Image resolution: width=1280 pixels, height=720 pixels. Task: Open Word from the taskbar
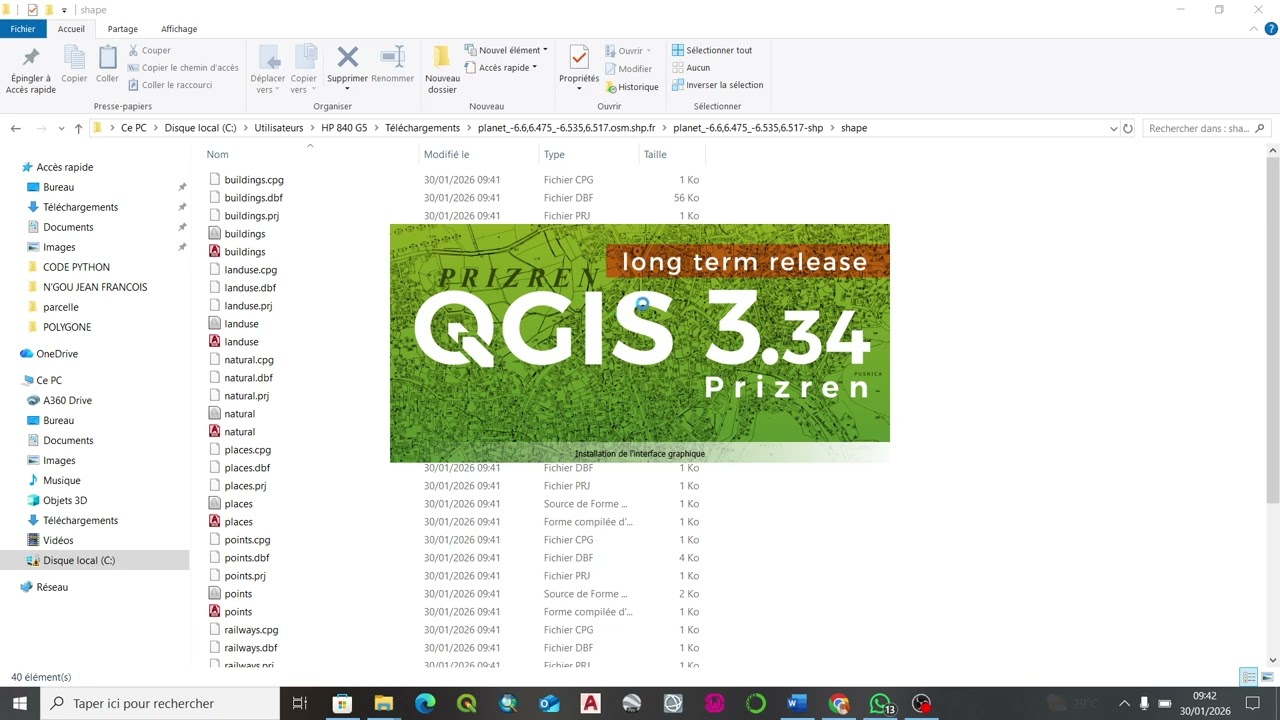click(797, 703)
